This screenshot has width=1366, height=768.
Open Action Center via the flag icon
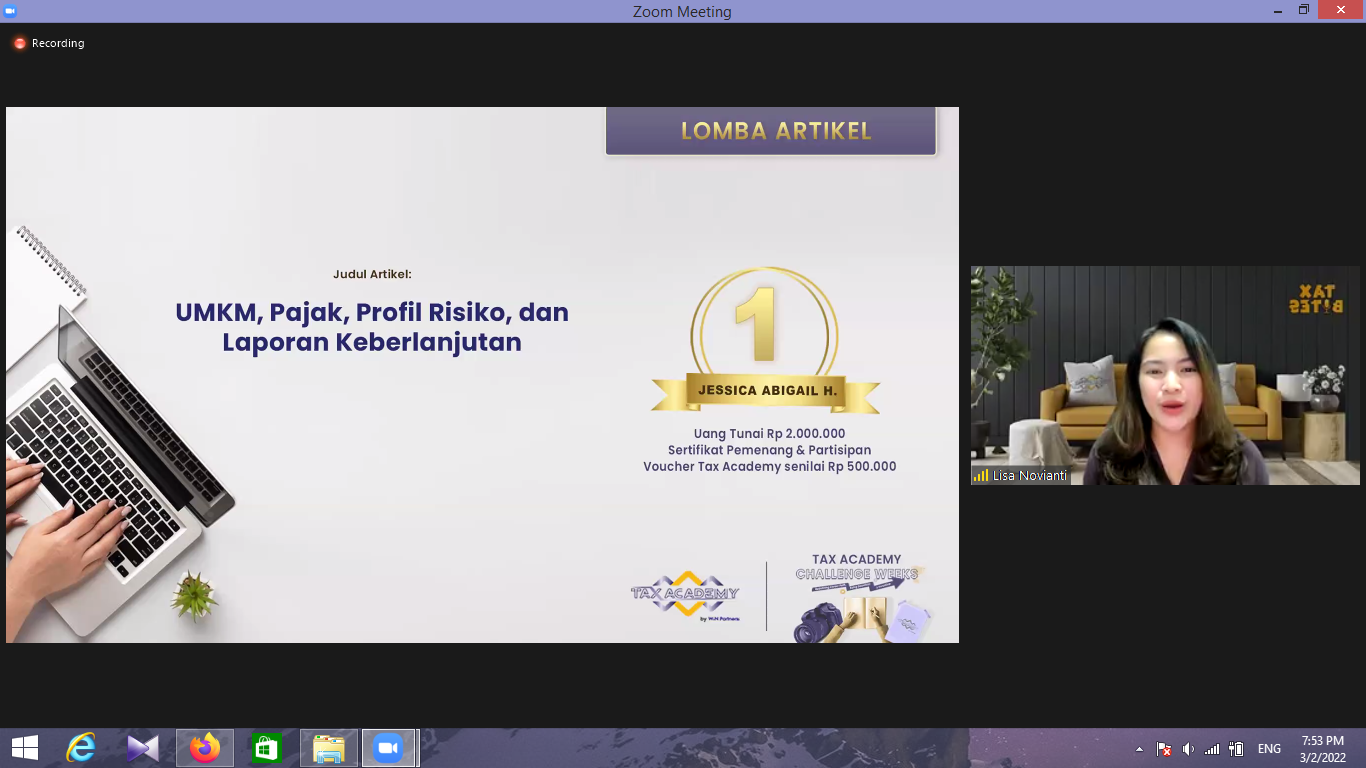click(1163, 748)
